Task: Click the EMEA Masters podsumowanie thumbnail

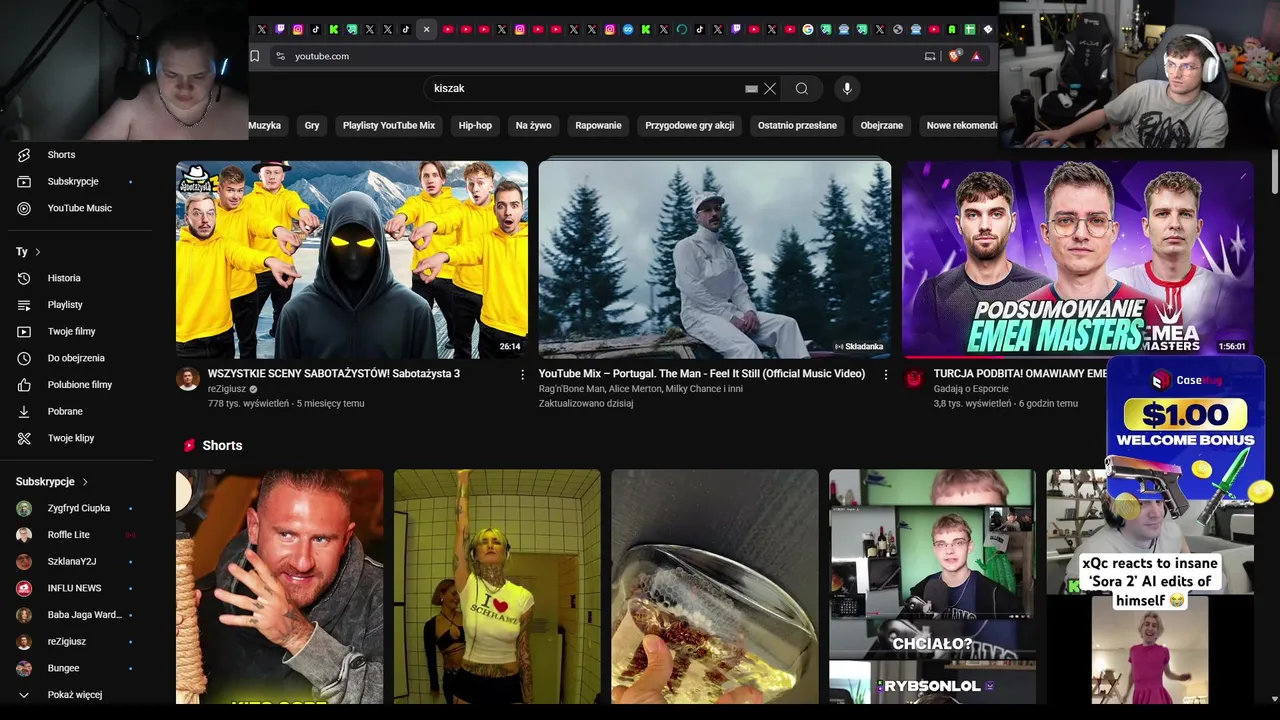Action: [x=1078, y=259]
